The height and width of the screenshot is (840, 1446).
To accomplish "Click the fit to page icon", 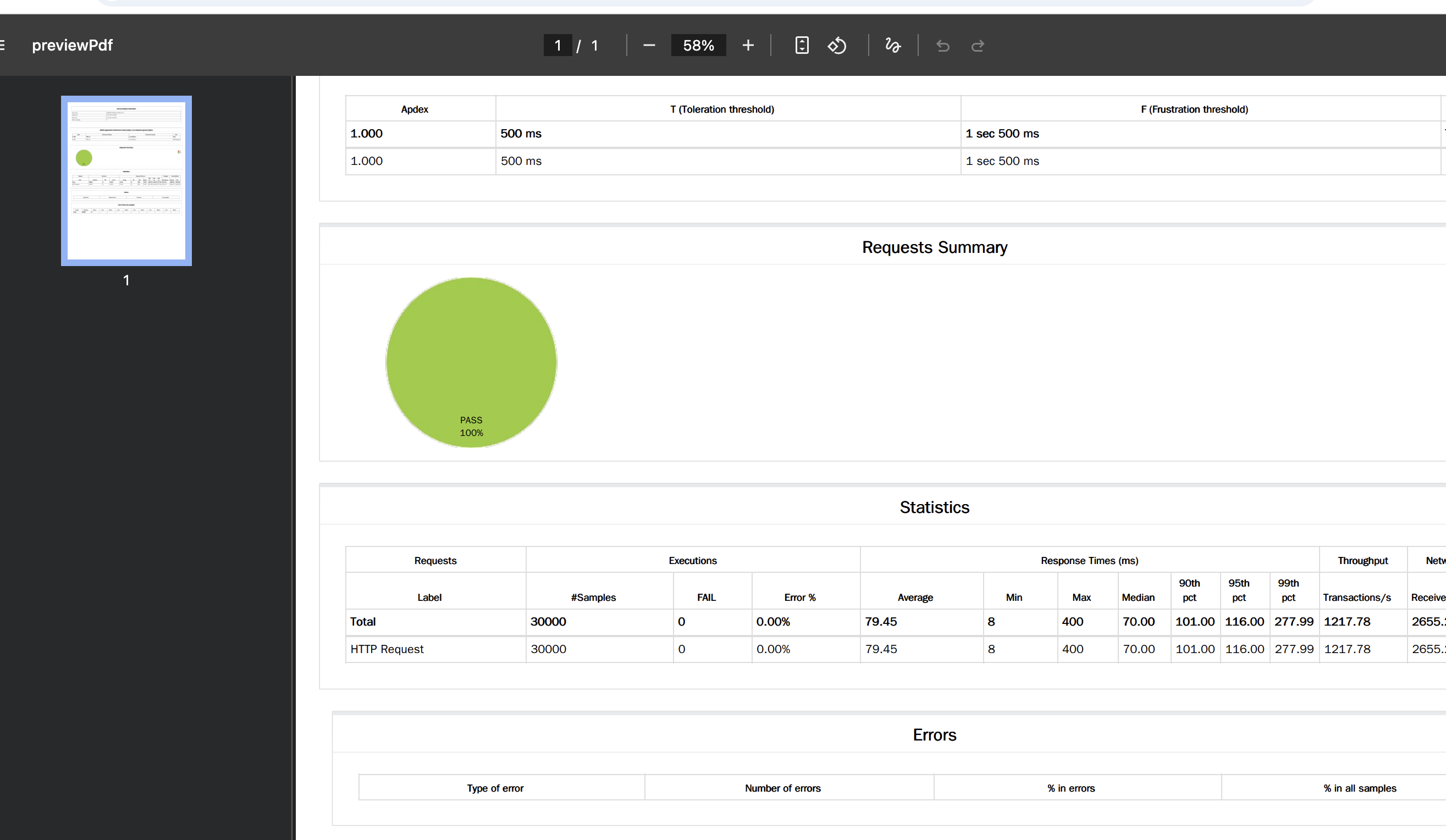I will [802, 45].
